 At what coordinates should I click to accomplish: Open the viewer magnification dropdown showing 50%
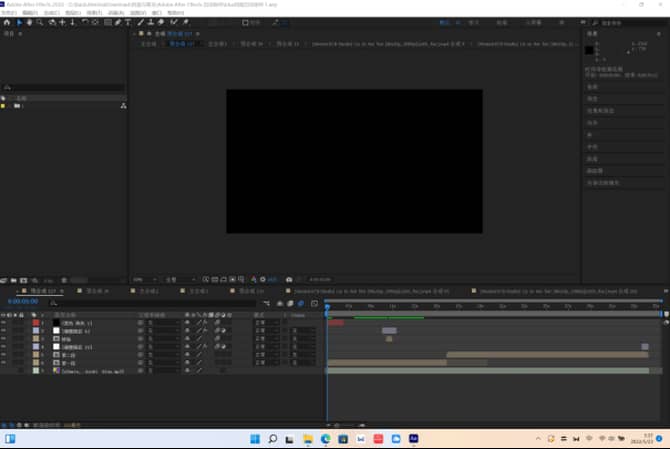[x=145, y=280]
